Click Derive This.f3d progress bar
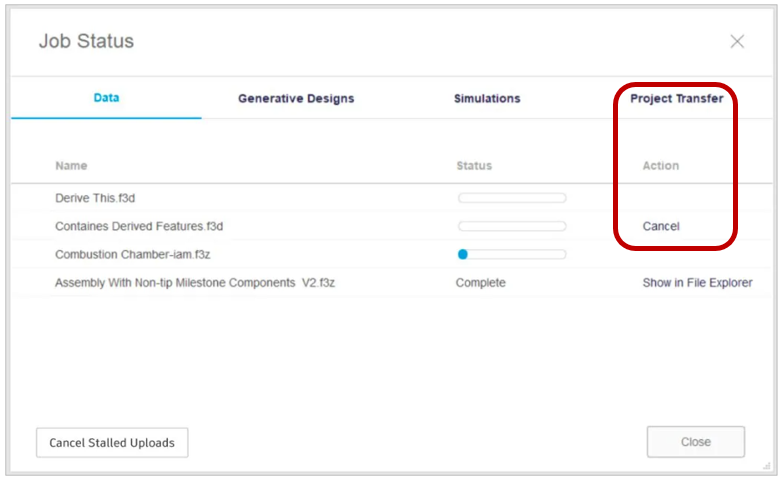The height and width of the screenshot is (477, 779). (512, 198)
